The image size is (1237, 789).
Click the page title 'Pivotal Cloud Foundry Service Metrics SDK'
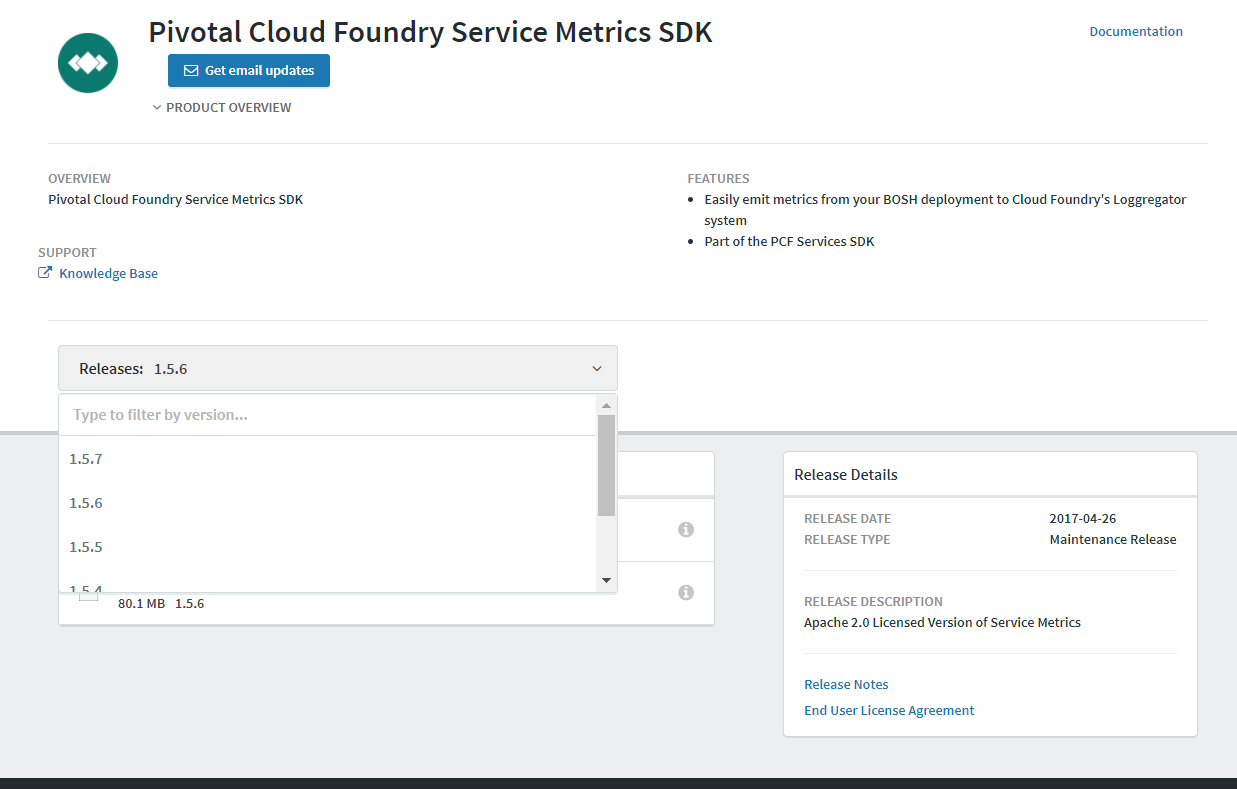pos(431,32)
